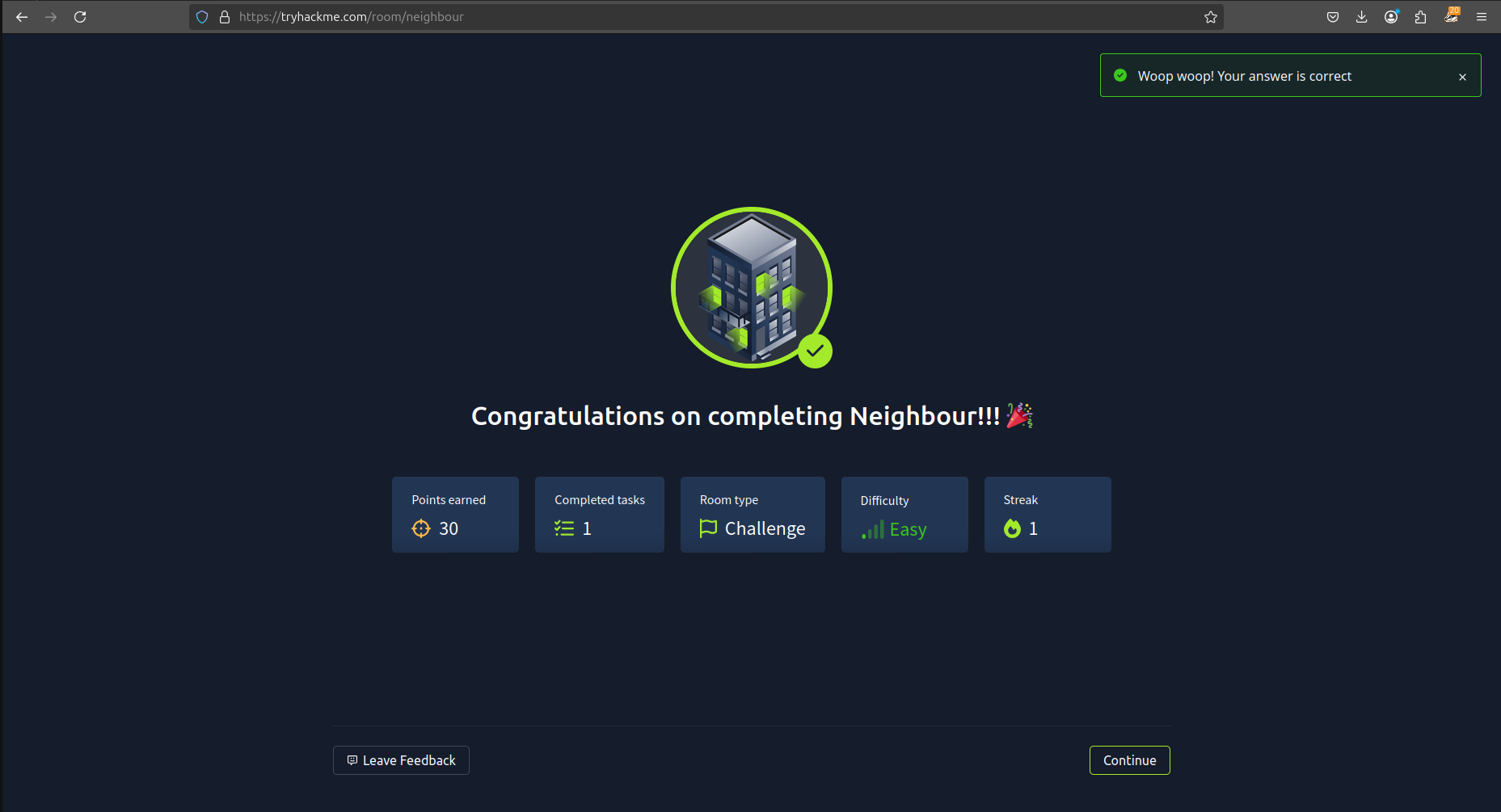Click the Difficulty Easy card
Image resolution: width=1501 pixels, height=812 pixels.
pos(904,515)
